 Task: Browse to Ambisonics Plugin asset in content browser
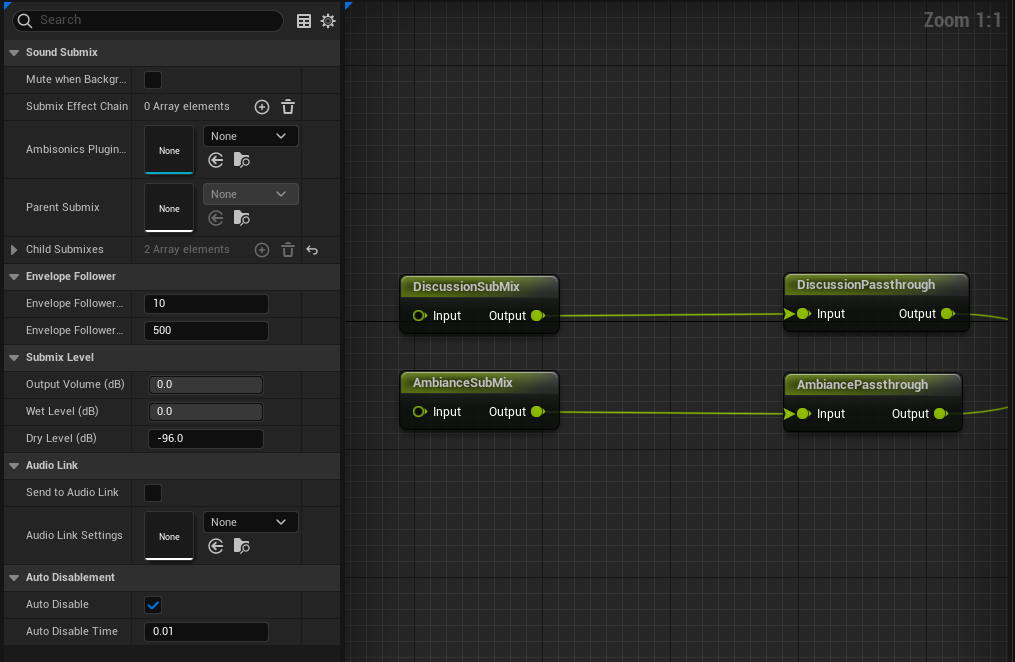(242, 160)
